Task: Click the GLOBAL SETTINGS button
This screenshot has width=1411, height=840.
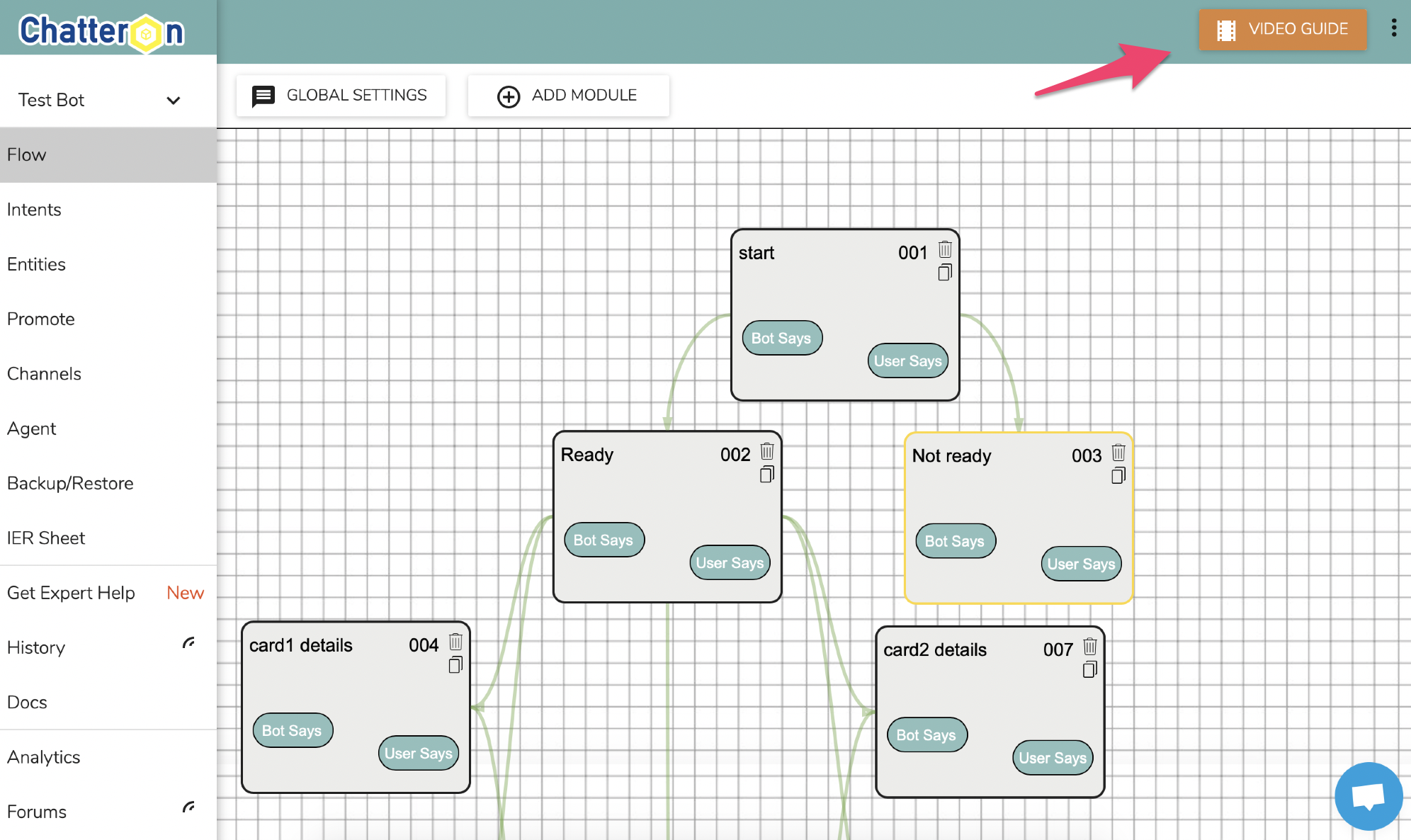Action: pyautogui.click(x=341, y=96)
